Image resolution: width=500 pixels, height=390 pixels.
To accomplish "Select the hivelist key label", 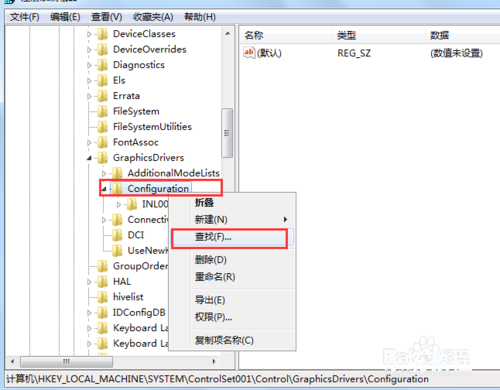I will [128, 297].
